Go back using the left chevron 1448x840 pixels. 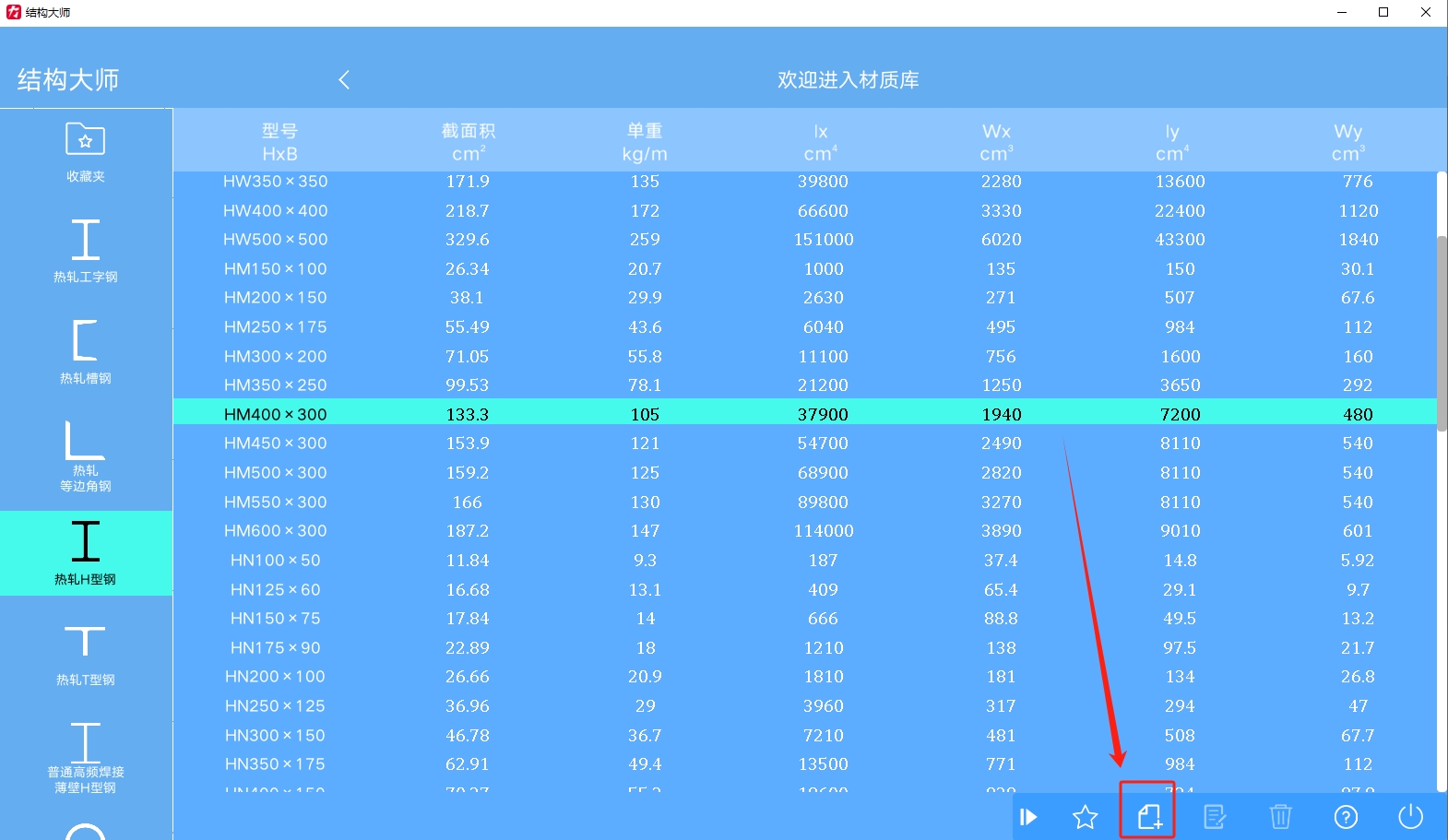(x=344, y=80)
